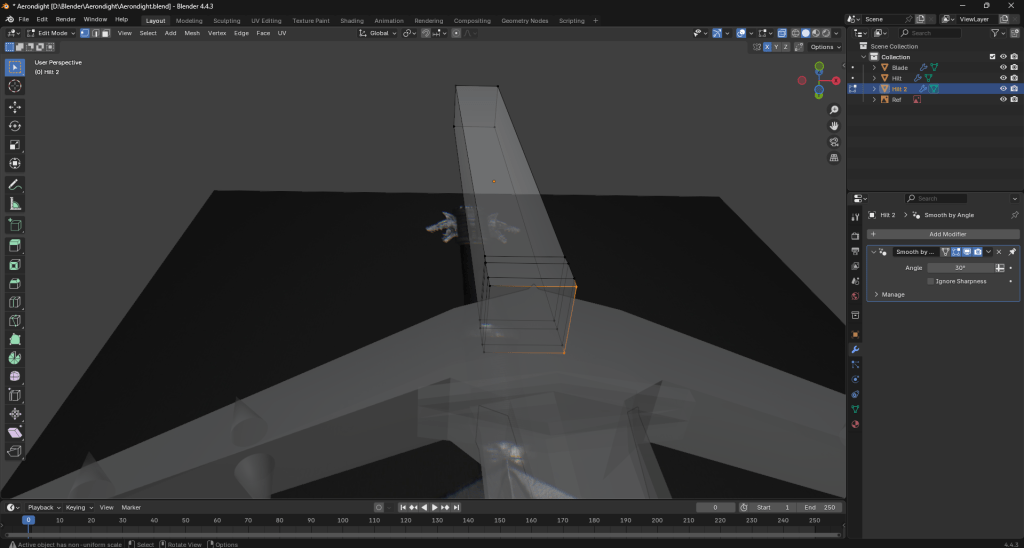1024x548 pixels.
Task: Open the Edit Mode dropdown
Action: pos(51,33)
